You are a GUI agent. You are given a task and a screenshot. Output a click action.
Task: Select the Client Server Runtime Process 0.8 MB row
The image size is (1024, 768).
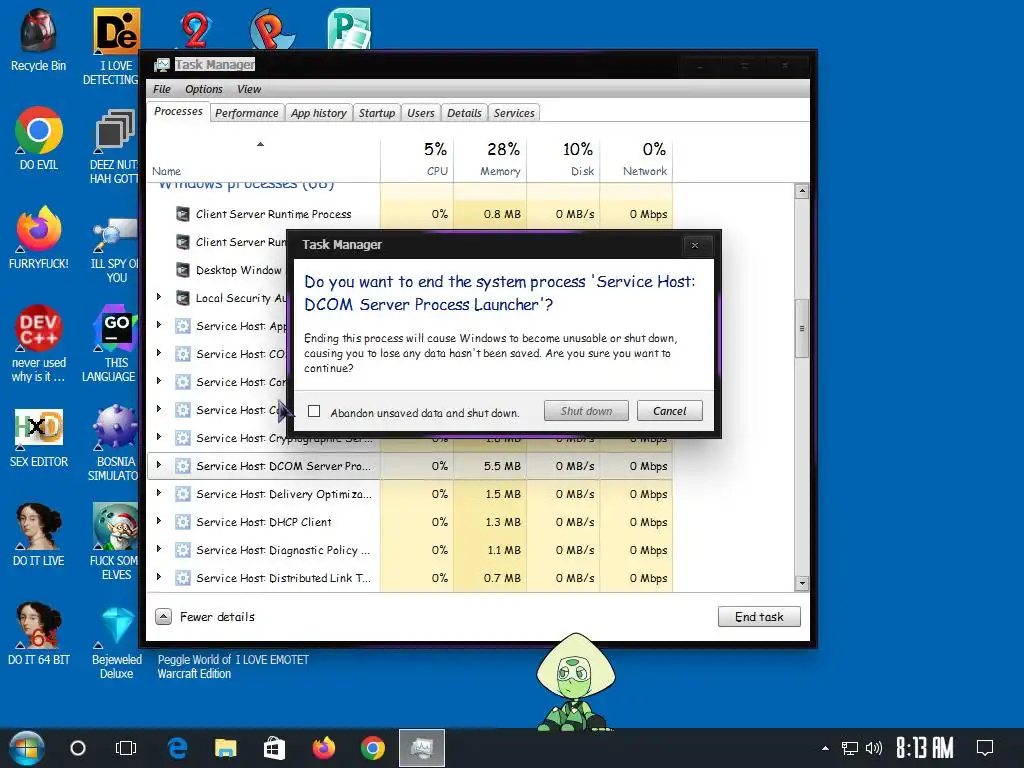pyautogui.click(x=410, y=214)
